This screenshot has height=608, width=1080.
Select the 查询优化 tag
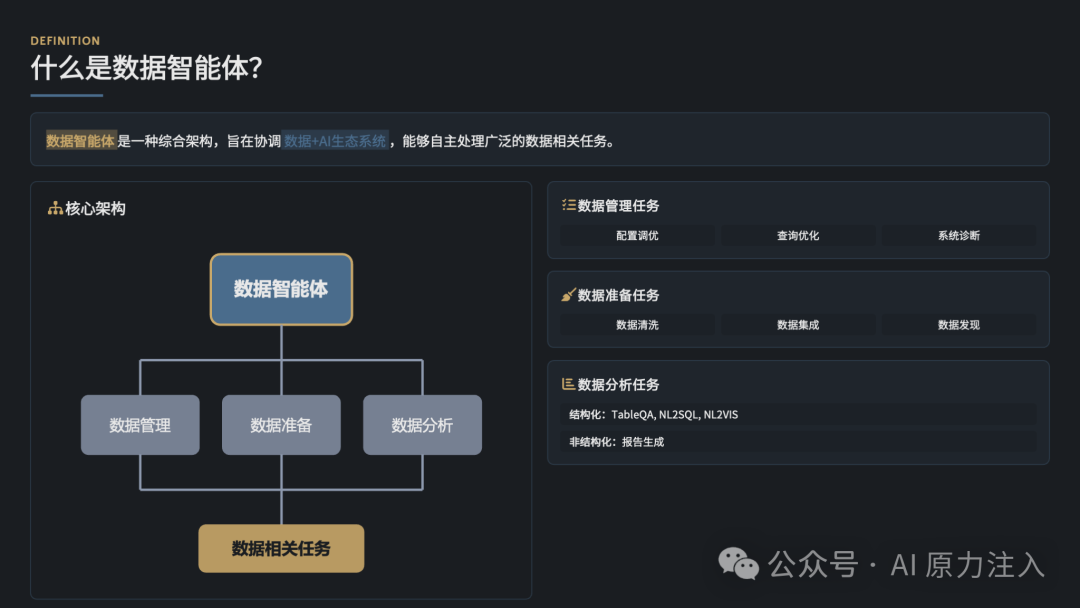[x=798, y=235]
